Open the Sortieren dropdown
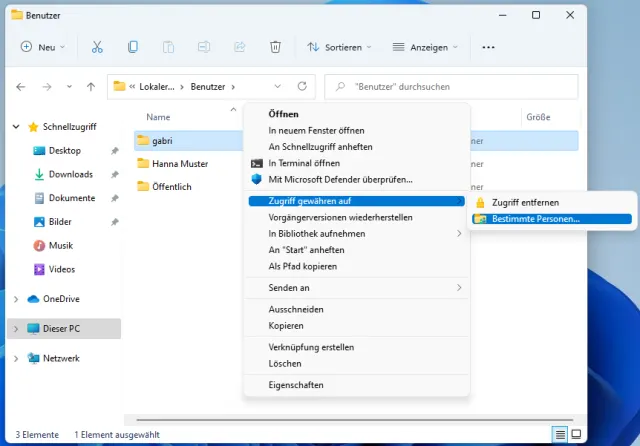Screen dimensions: 640x446 tap(339, 47)
